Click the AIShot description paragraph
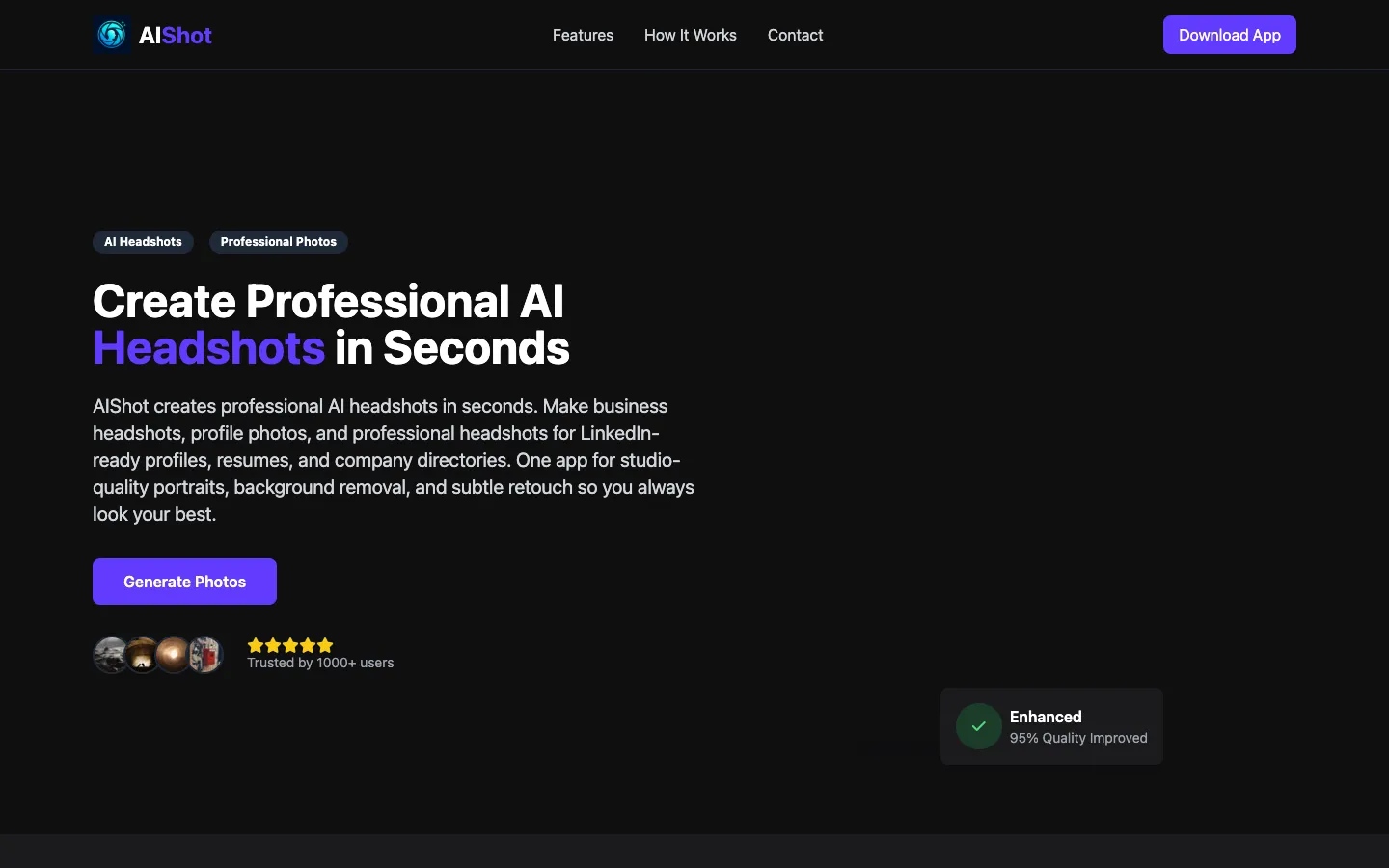Screen dimensions: 1389x868 (394, 460)
